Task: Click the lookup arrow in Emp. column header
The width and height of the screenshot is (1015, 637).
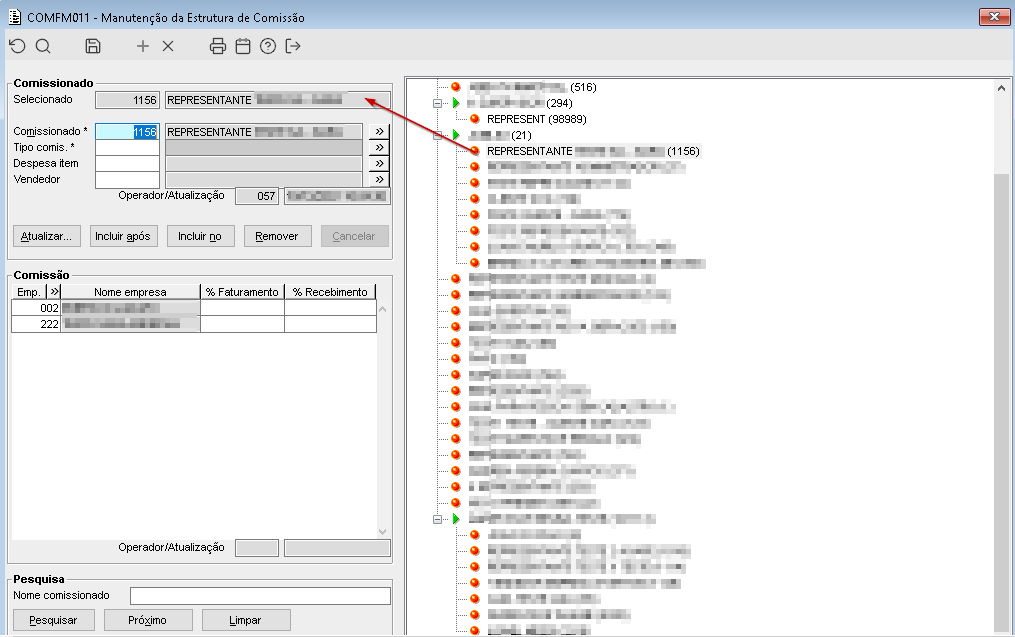Action: tap(54, 292)
